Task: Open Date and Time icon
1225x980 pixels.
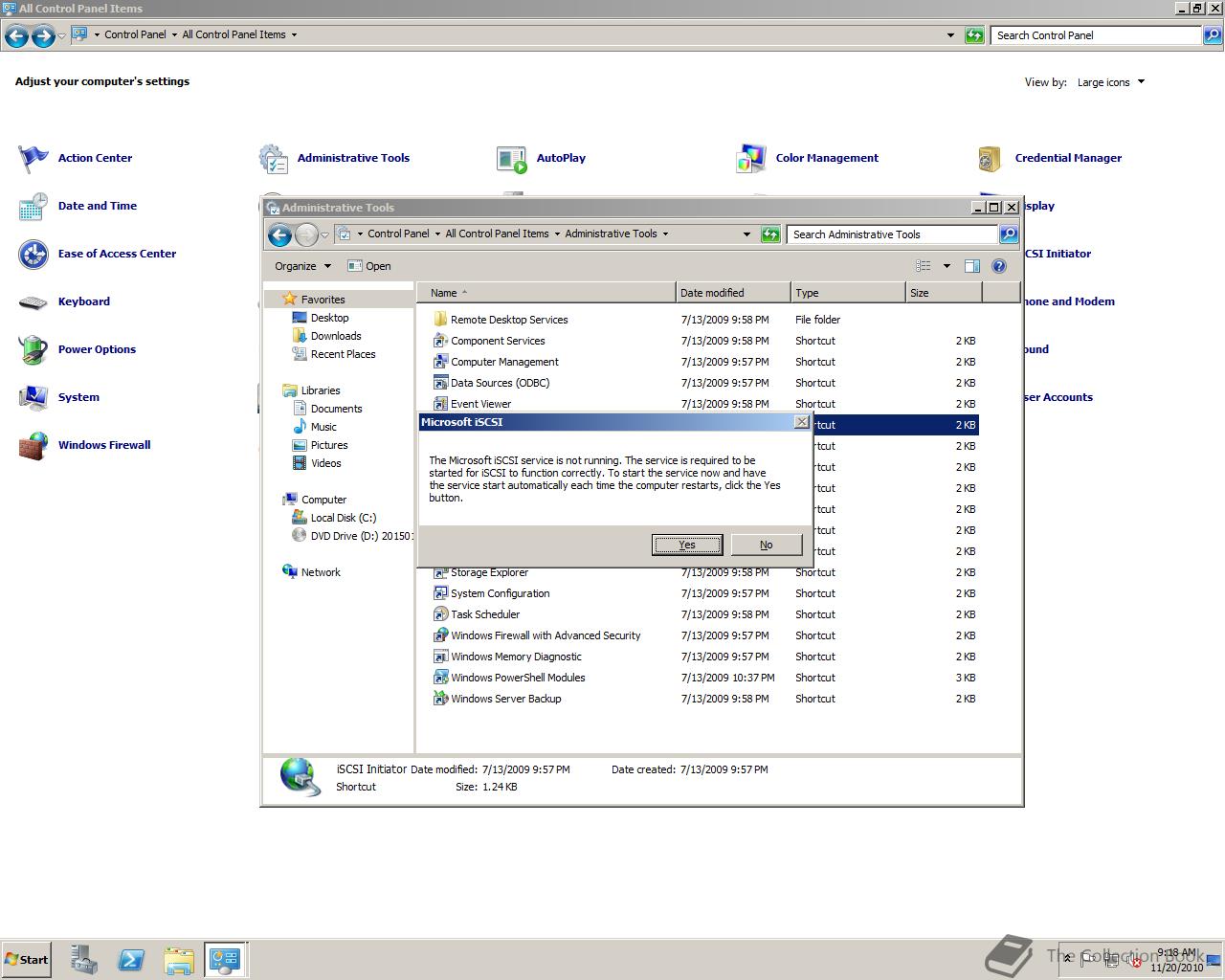Action: point(33,206)
